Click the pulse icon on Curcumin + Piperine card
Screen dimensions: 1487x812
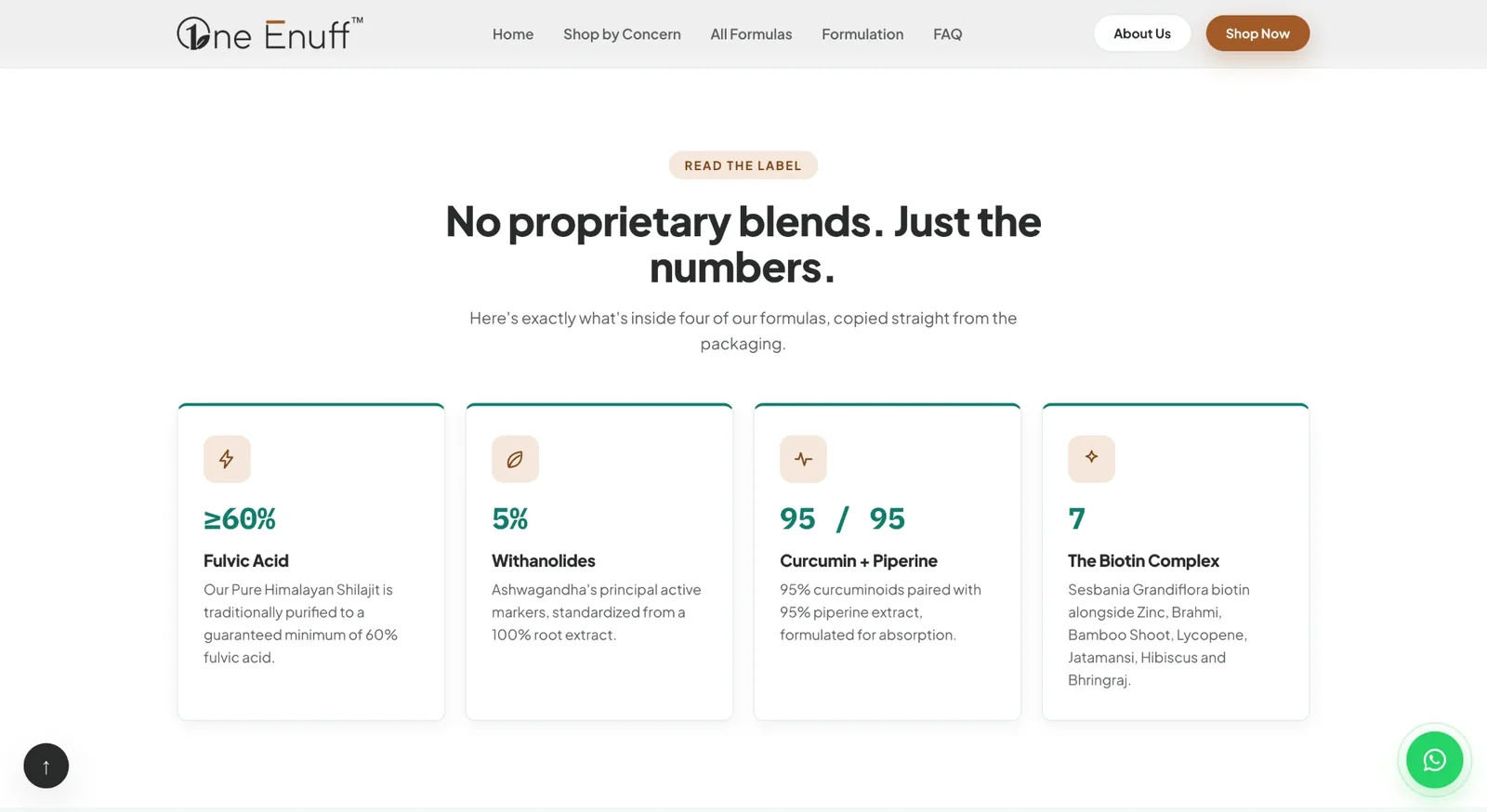tap(803, 459)
